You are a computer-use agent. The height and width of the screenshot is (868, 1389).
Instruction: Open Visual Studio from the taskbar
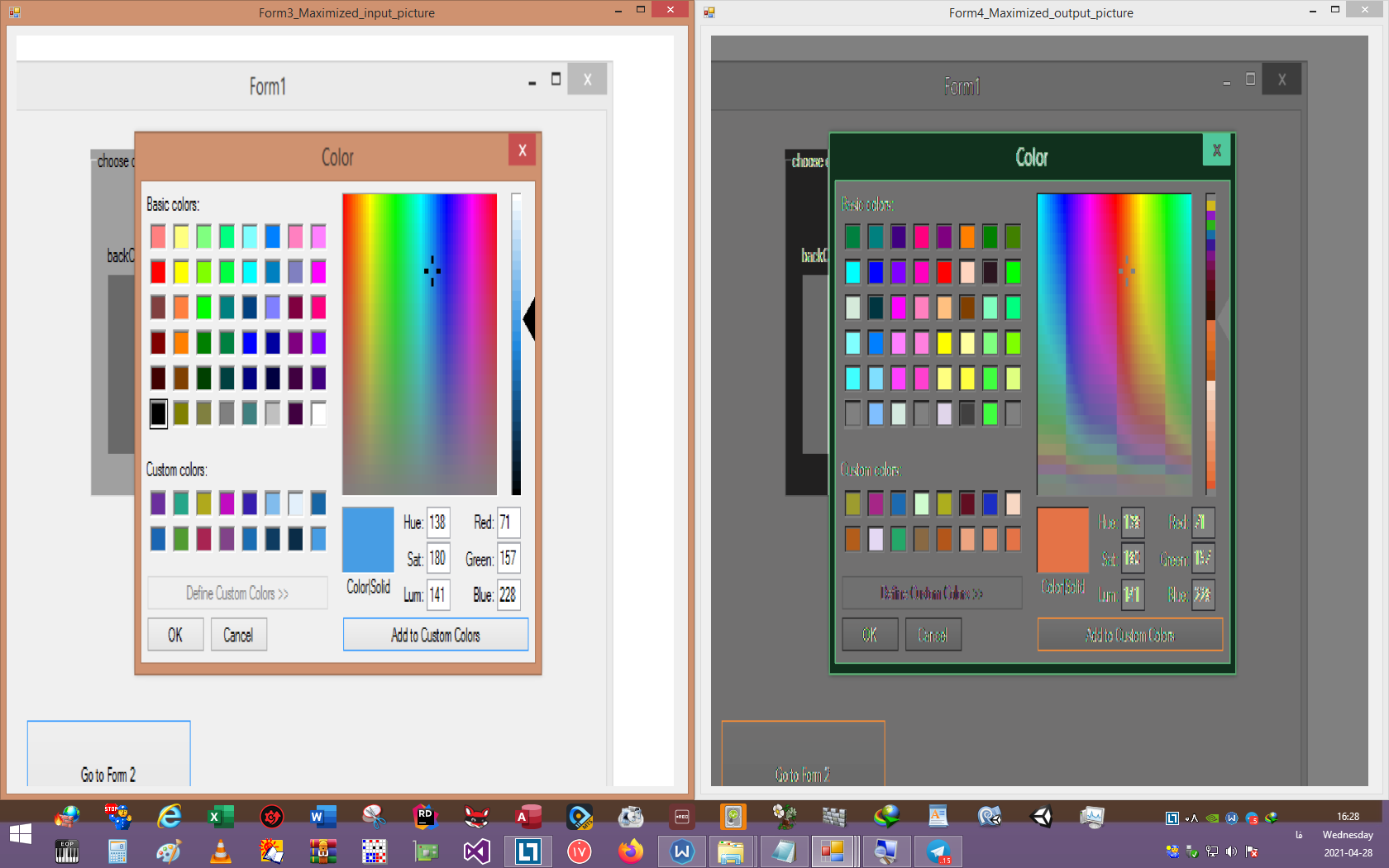click(x=477, y=851)
